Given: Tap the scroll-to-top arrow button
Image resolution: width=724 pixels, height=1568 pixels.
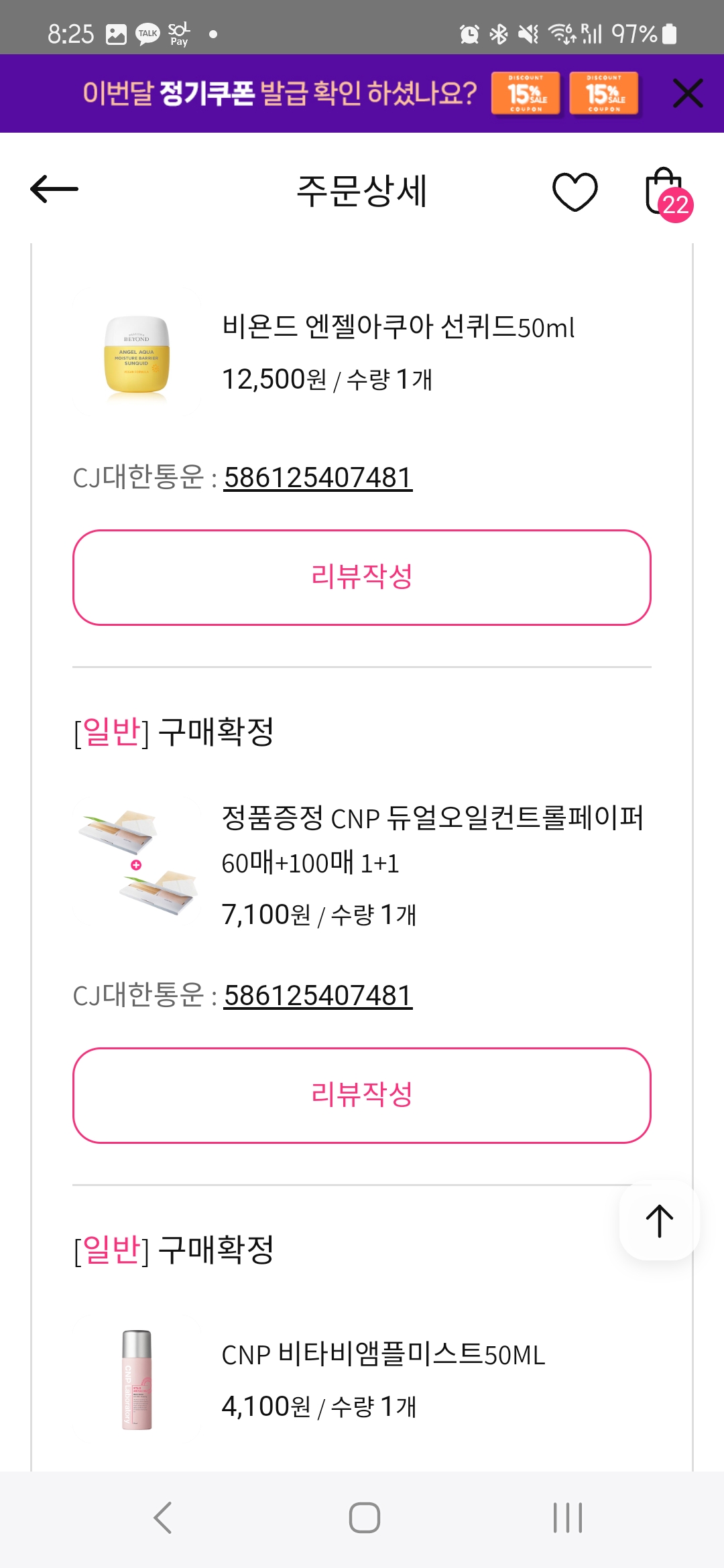Looking at the screenshot, I should (660, 1220).
